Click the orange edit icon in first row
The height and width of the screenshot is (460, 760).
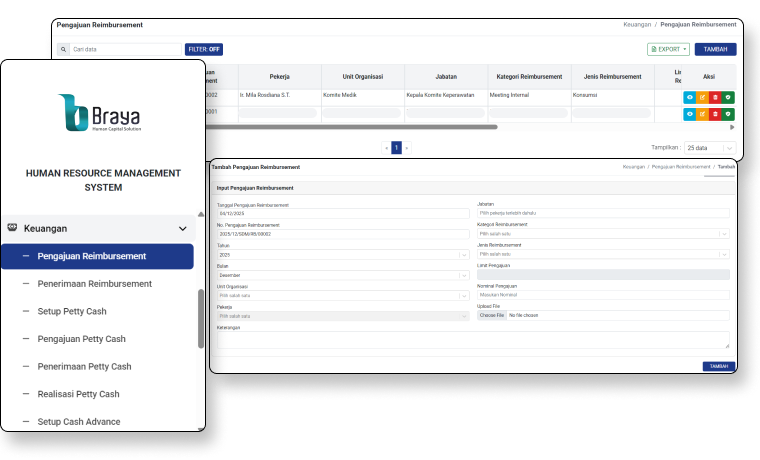coord(702,97)
